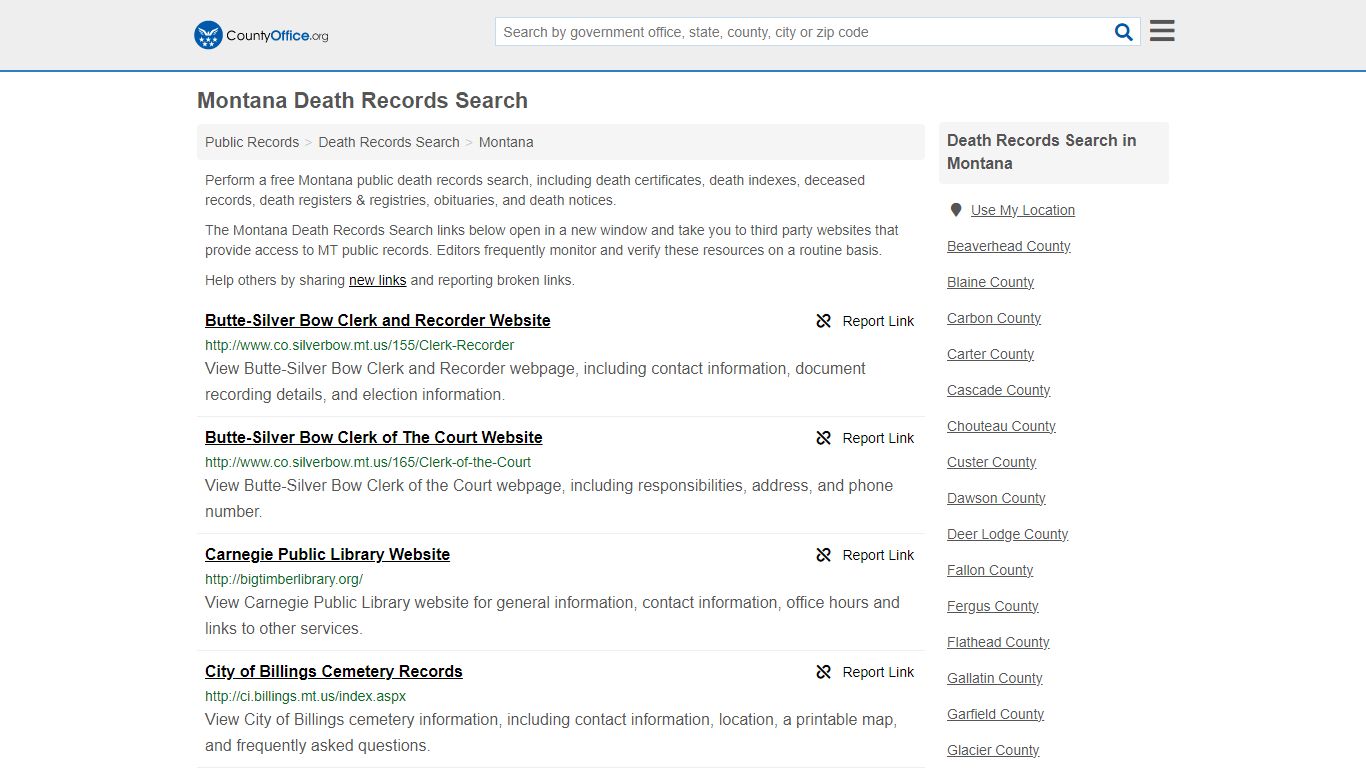
Task: Click broken-link icon for Clerk and Recorder
Action: 824,321
